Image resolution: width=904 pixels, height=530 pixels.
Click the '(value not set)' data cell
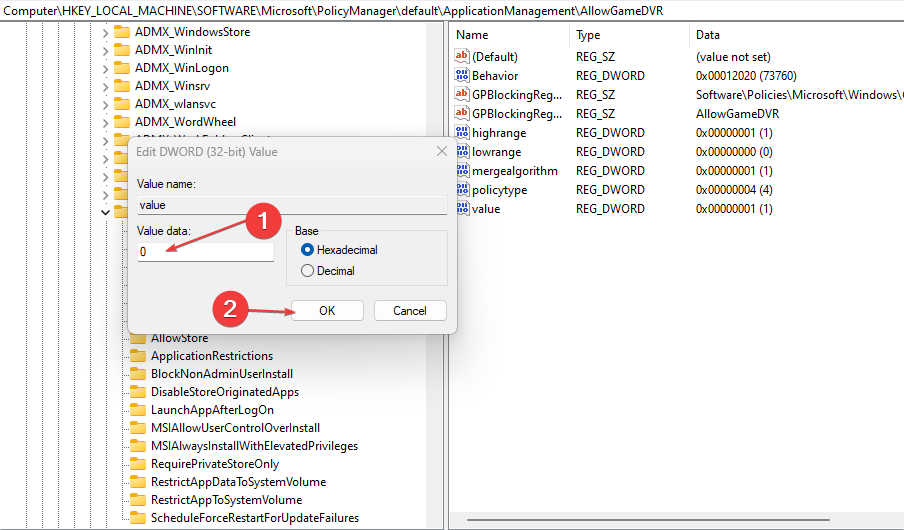(733, 57)
